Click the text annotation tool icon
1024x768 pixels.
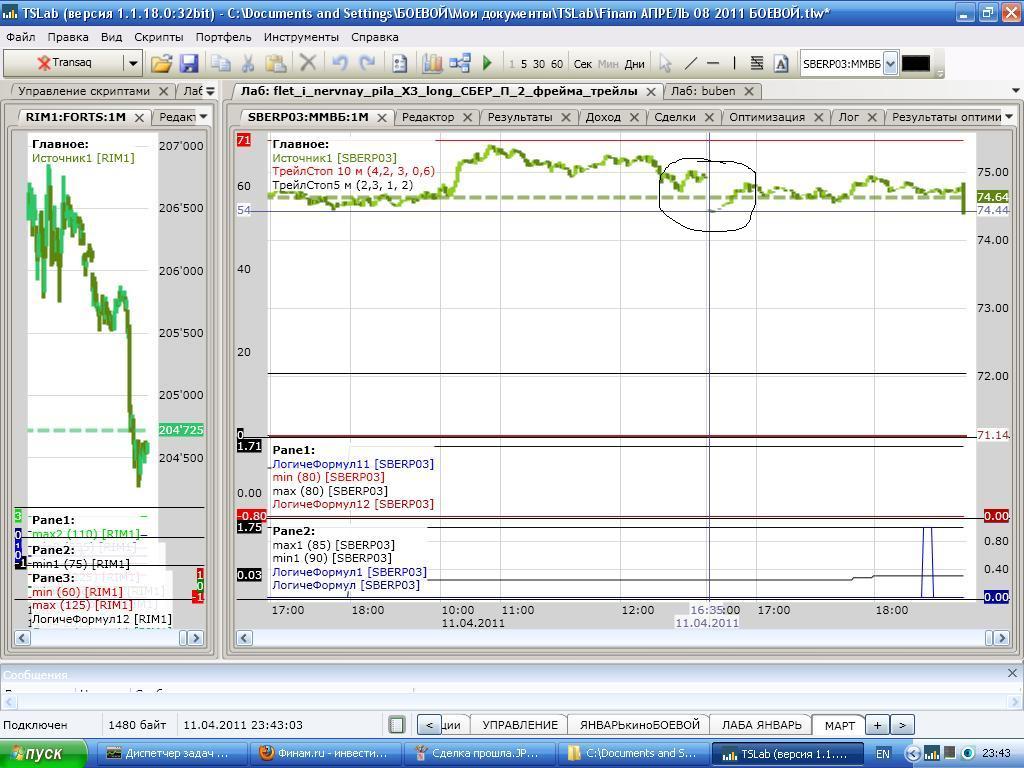781,63
